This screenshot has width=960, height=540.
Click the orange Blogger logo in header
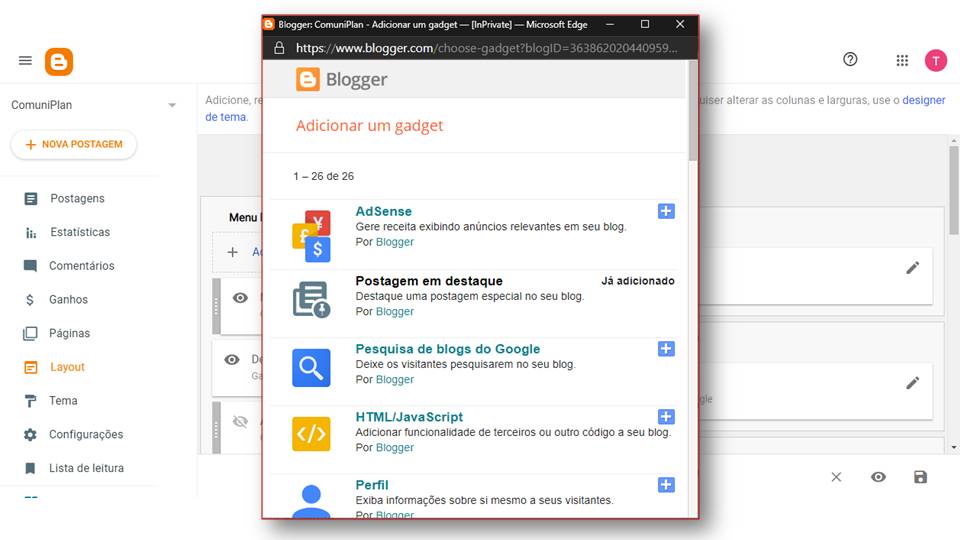pyautogui.click(x=59, y=62)
